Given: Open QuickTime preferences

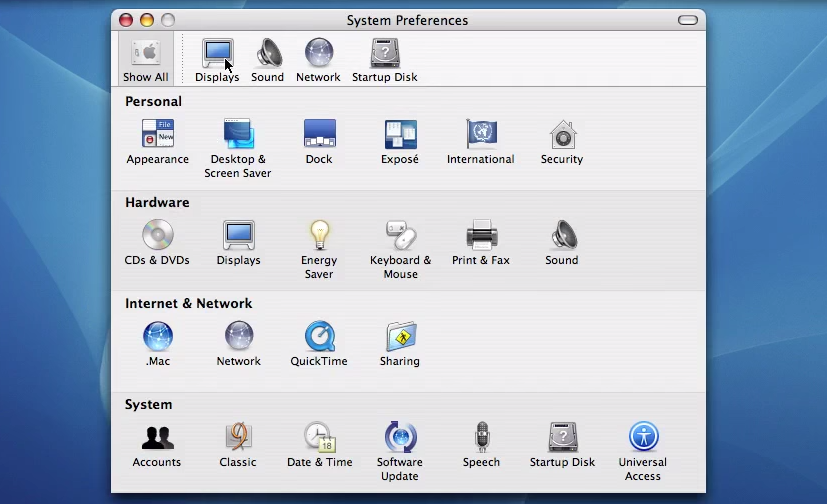Looking at the screenshot, I should (x=319, y=337).
